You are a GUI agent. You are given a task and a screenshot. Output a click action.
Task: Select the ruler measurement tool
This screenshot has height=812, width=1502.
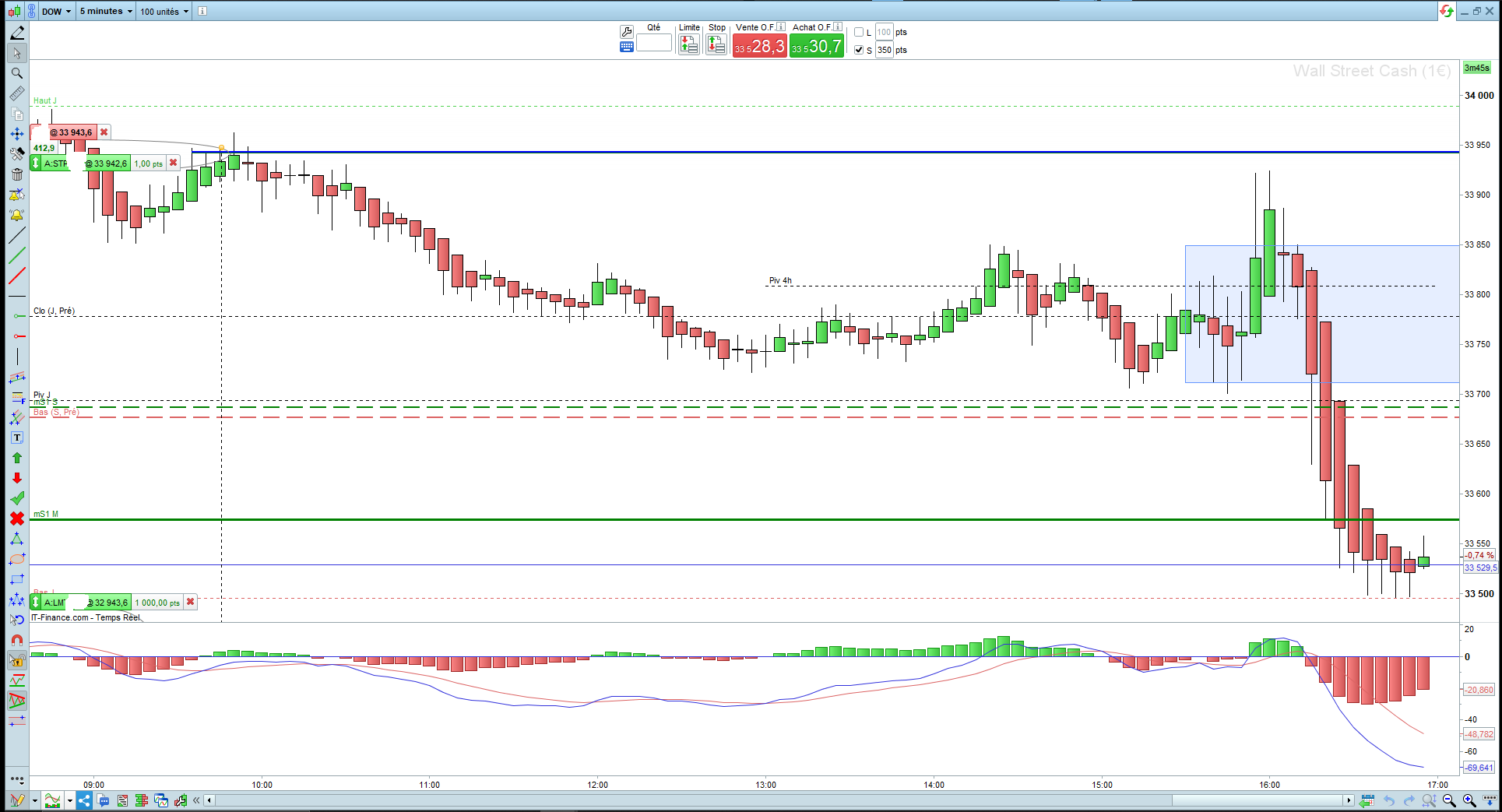click(x=16, y=93)
